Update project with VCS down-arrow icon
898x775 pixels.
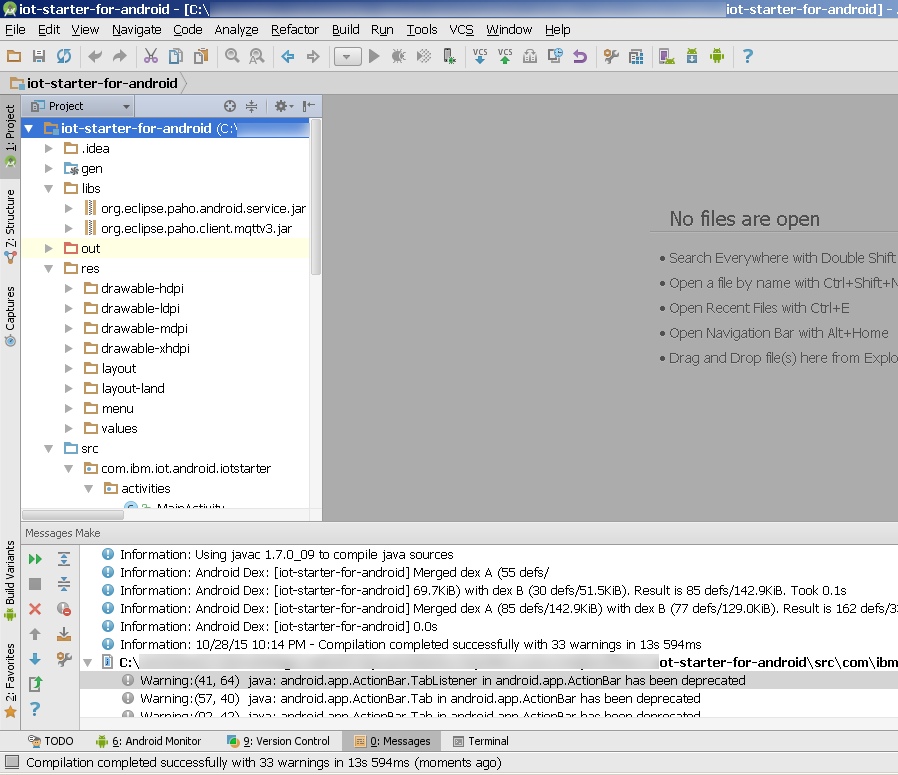[x=480, y=56]
